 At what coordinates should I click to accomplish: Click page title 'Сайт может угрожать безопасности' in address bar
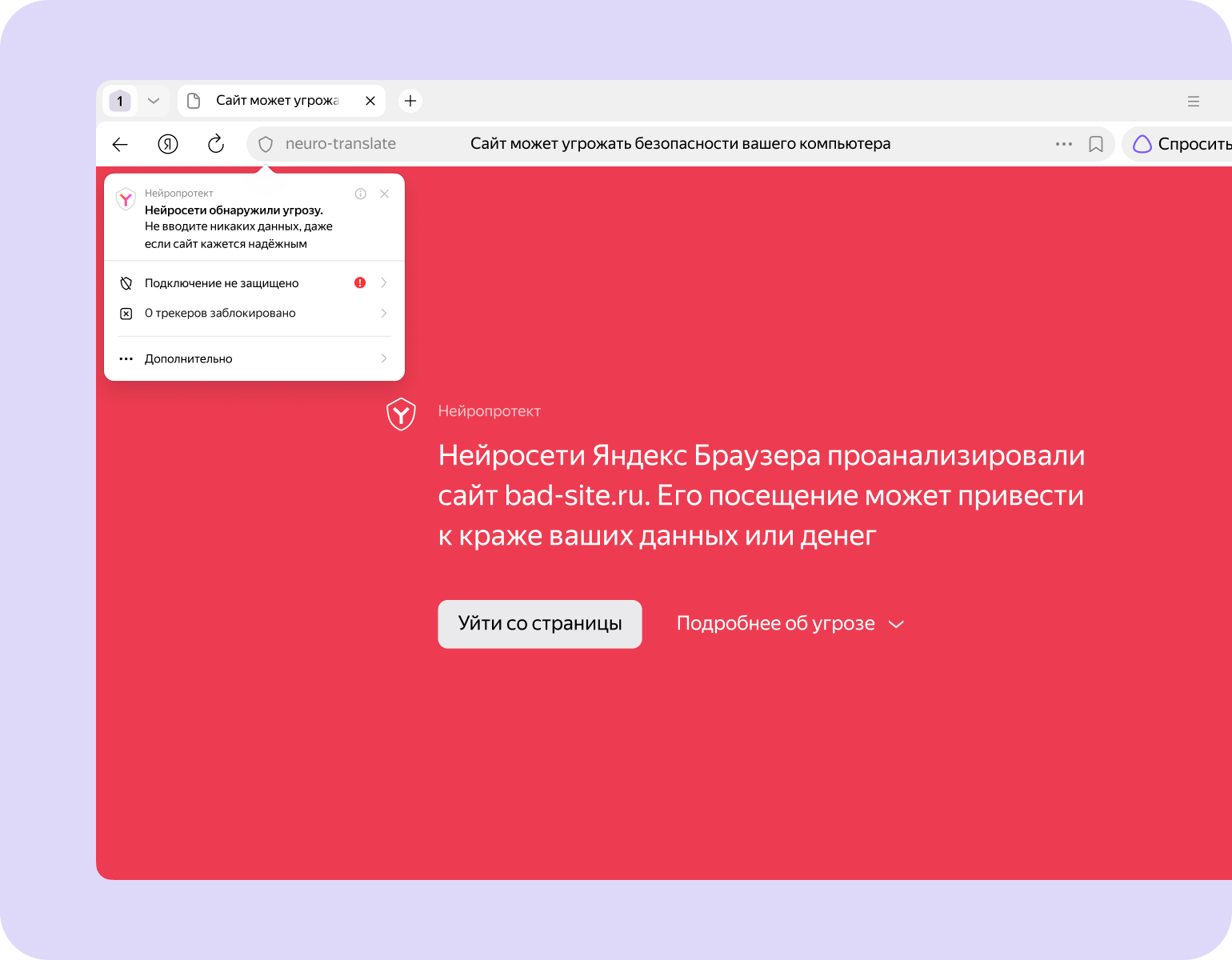coord(680,144)
